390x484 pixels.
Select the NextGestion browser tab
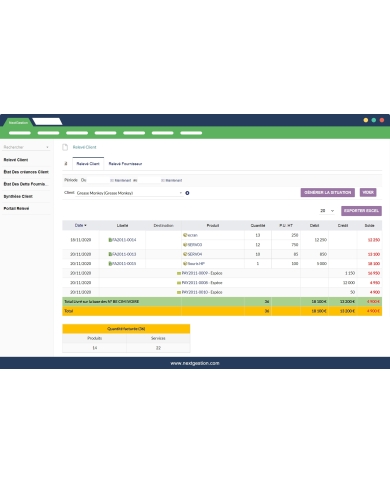(x=18, y=122)
